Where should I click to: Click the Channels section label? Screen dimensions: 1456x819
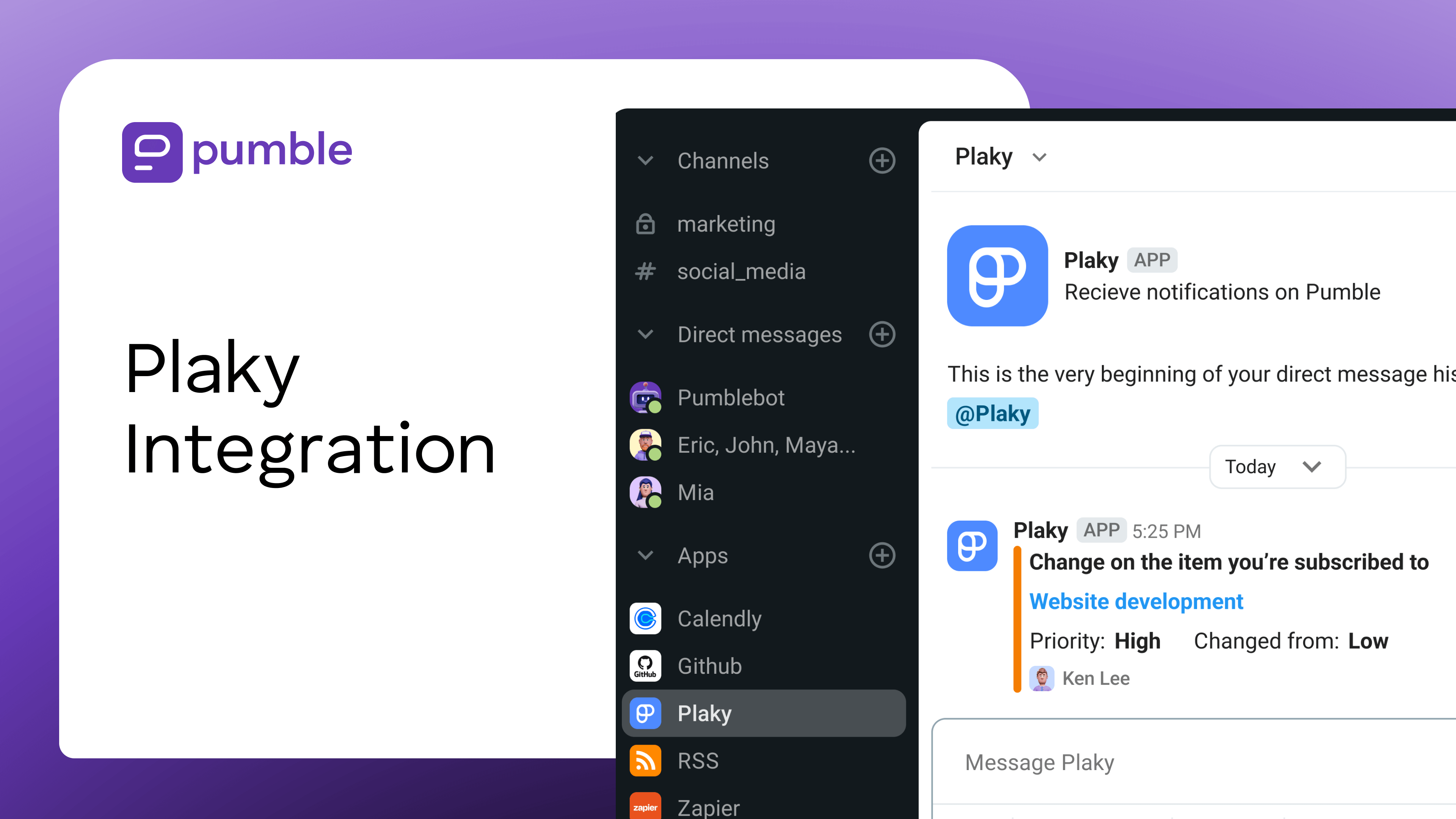point(723,160)
